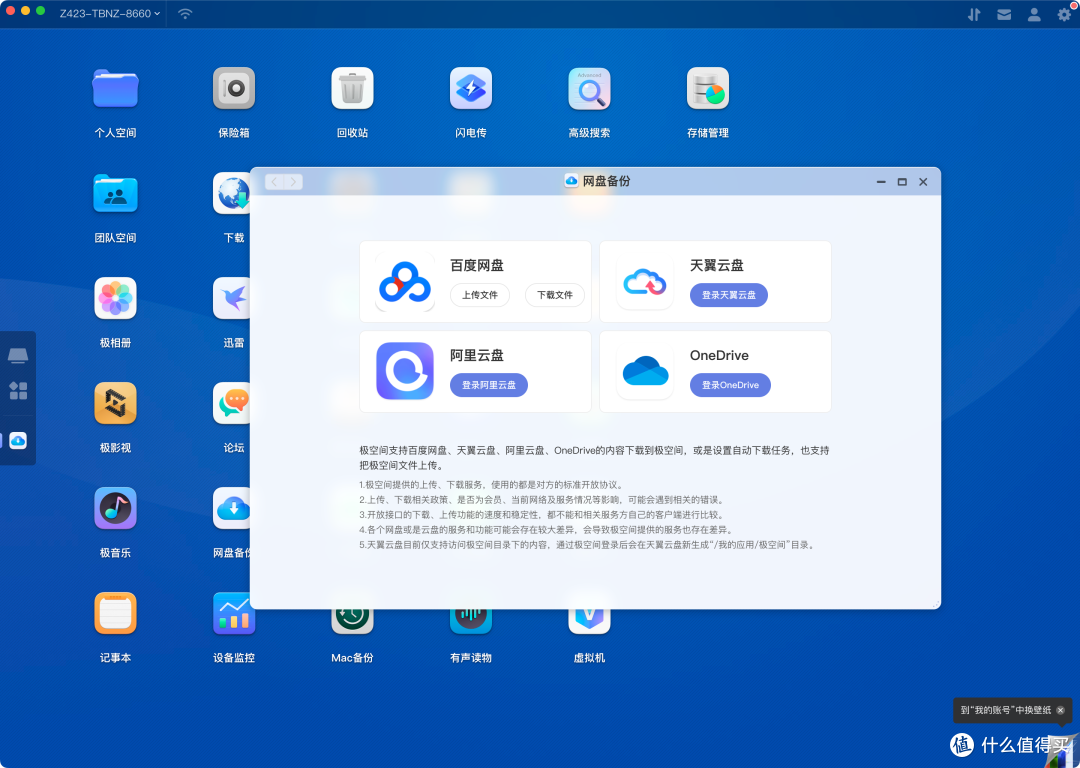This screenshot has width=1080, height=768.
Task: Dismiss the wallpaper change tip
Action: pyautogui.click(x=1061, y=710)
